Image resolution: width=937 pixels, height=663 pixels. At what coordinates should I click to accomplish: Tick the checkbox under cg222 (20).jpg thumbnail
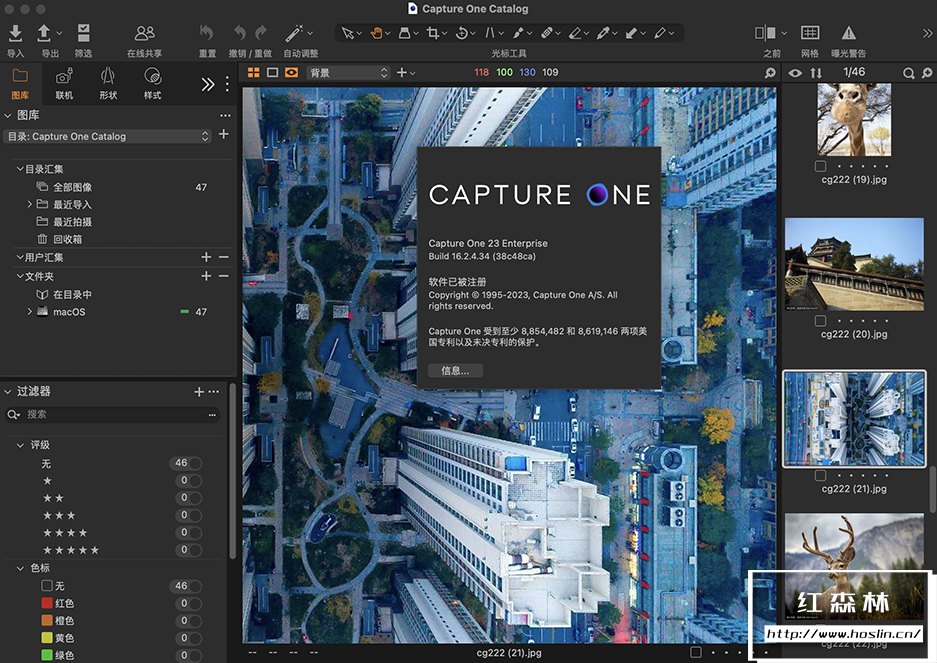[x=820, y=321]
